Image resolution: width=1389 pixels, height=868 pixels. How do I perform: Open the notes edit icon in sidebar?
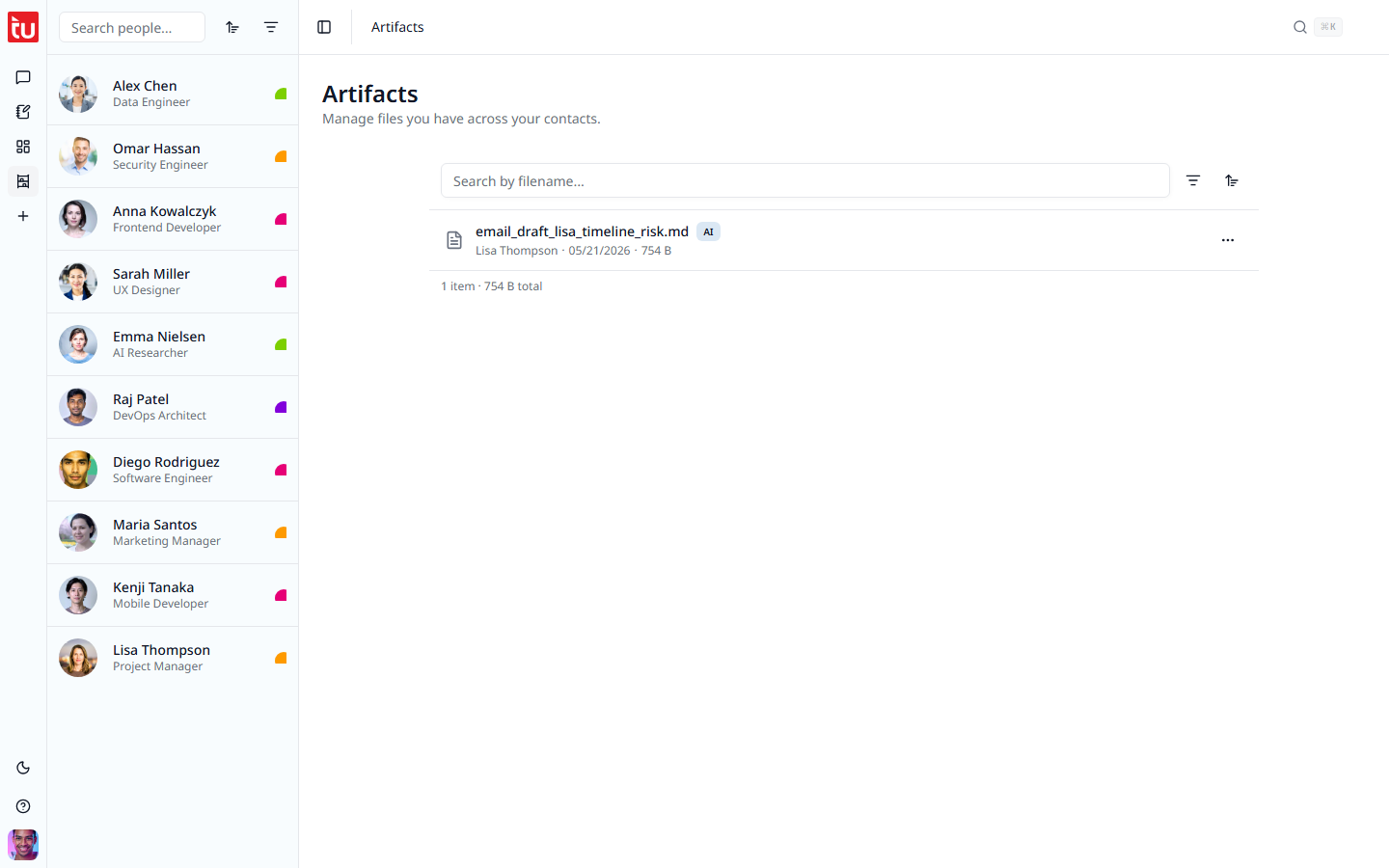[23, 112]
